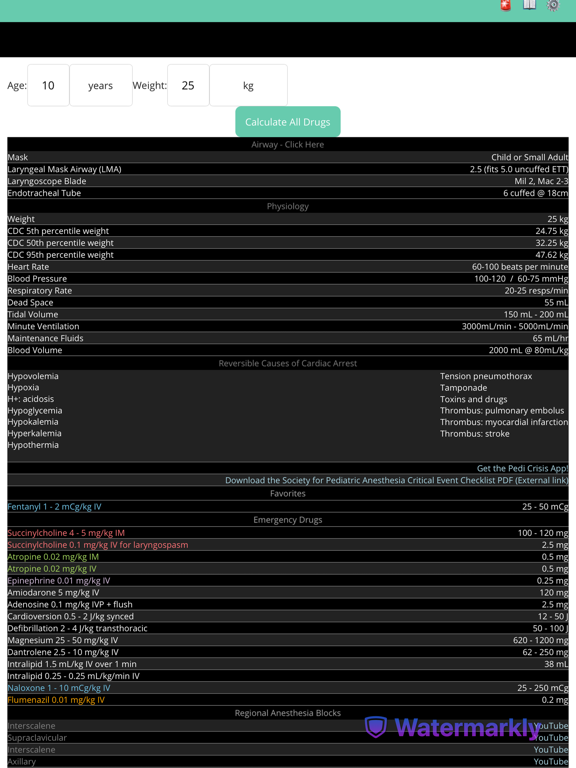
Task: Click the Mask row label
Action: 18,157
